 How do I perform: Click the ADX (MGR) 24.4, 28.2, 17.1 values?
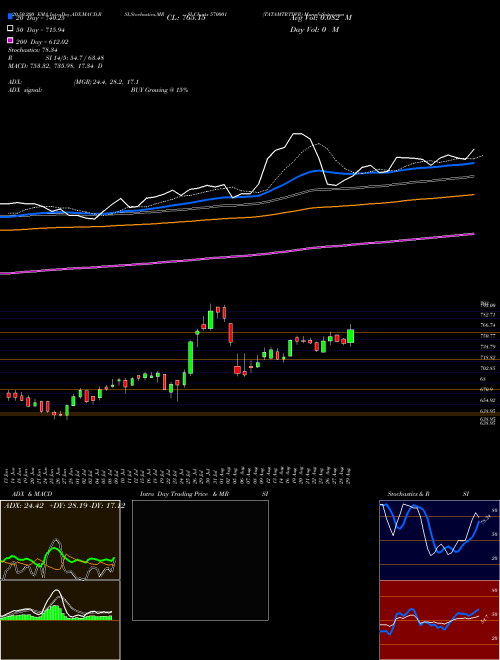pyautogui.click(x=106, y=82)
